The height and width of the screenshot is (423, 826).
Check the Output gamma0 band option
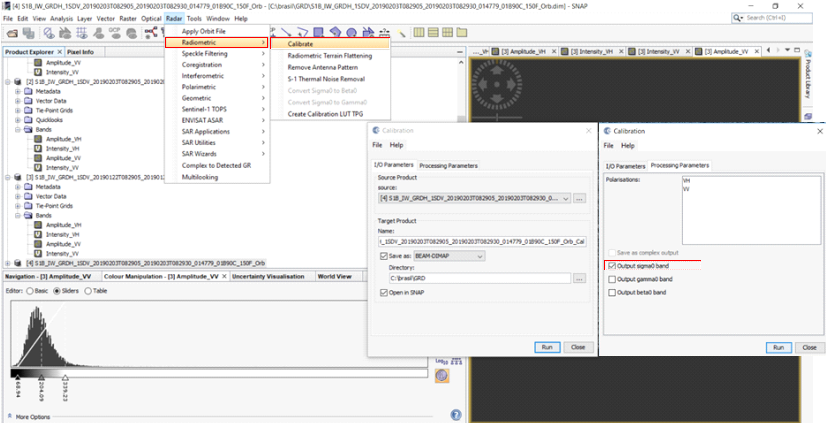611,279
